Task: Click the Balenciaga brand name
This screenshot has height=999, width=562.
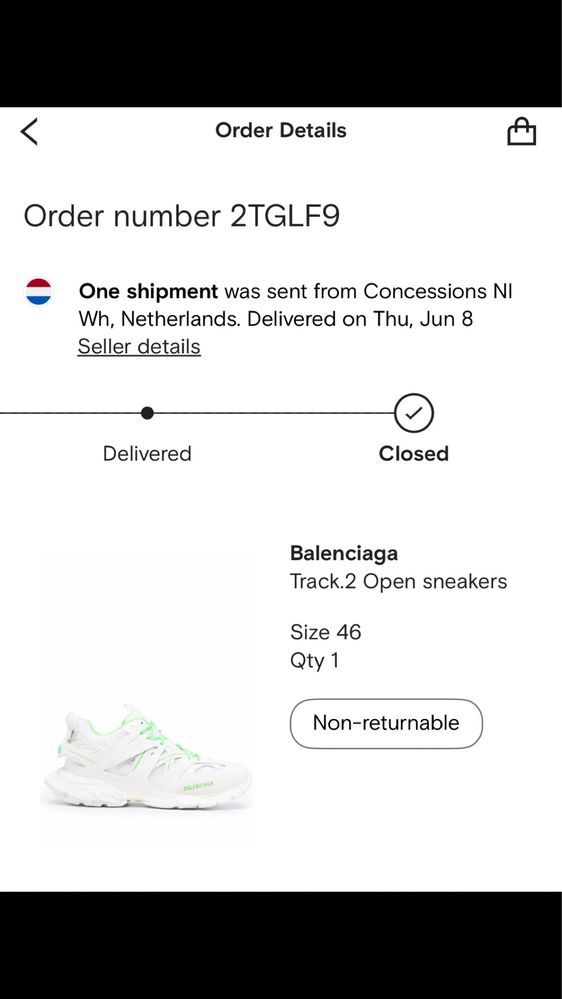Action: 344,553
